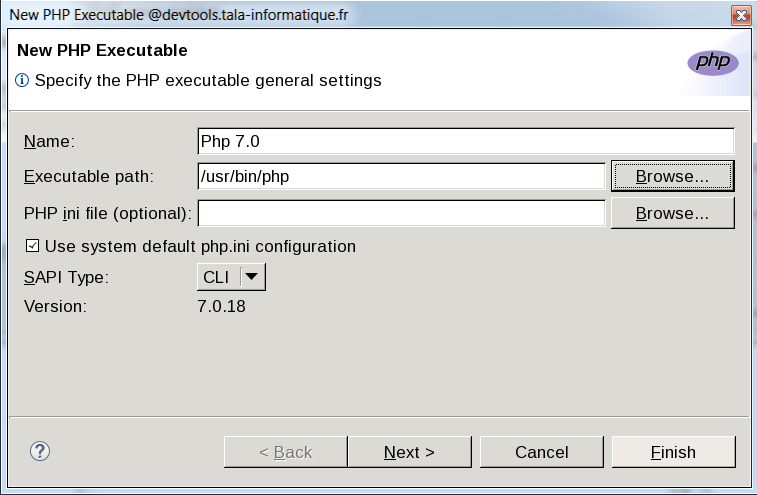Viewport: 757px width, 495px height.
Task: Close the New PHP Executable dialog window
Action: 740,15
